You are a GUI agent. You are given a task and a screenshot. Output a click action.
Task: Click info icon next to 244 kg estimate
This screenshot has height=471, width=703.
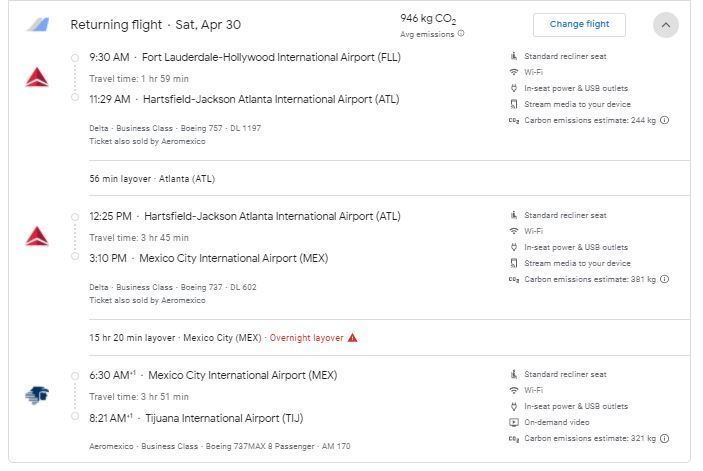click(665, 120)
